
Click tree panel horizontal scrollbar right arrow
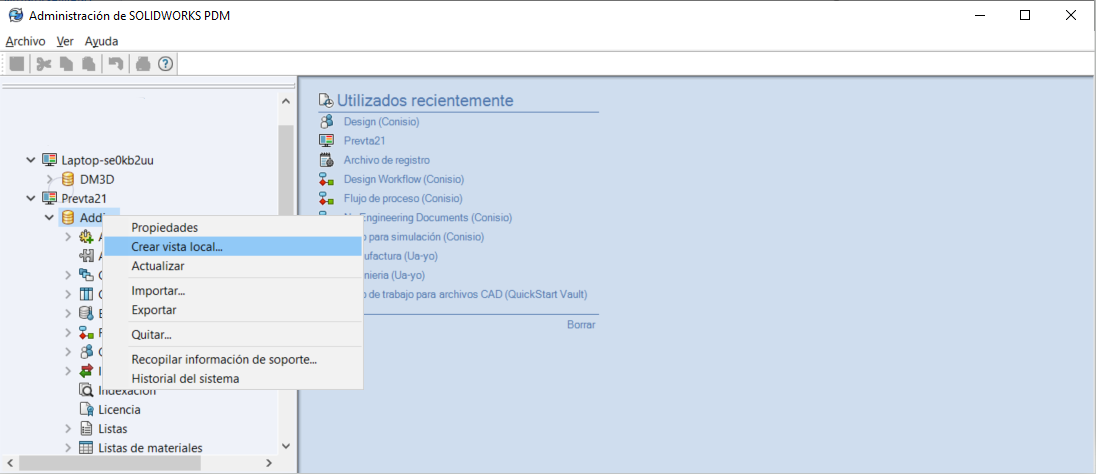269,463
